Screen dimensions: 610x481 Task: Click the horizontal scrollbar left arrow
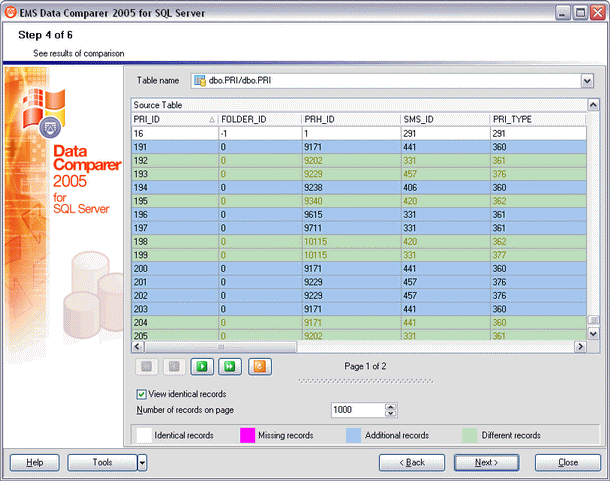(137, 346)
